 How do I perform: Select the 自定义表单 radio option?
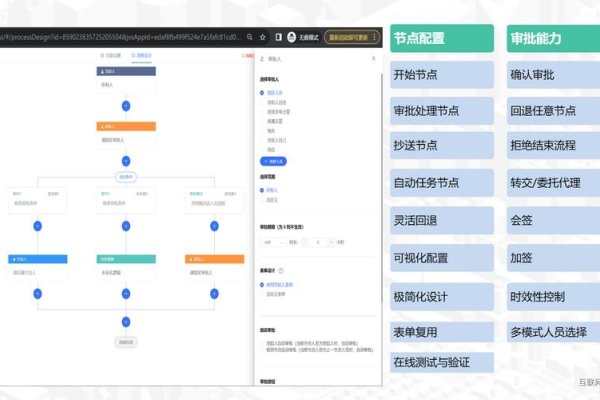point(263,294)
